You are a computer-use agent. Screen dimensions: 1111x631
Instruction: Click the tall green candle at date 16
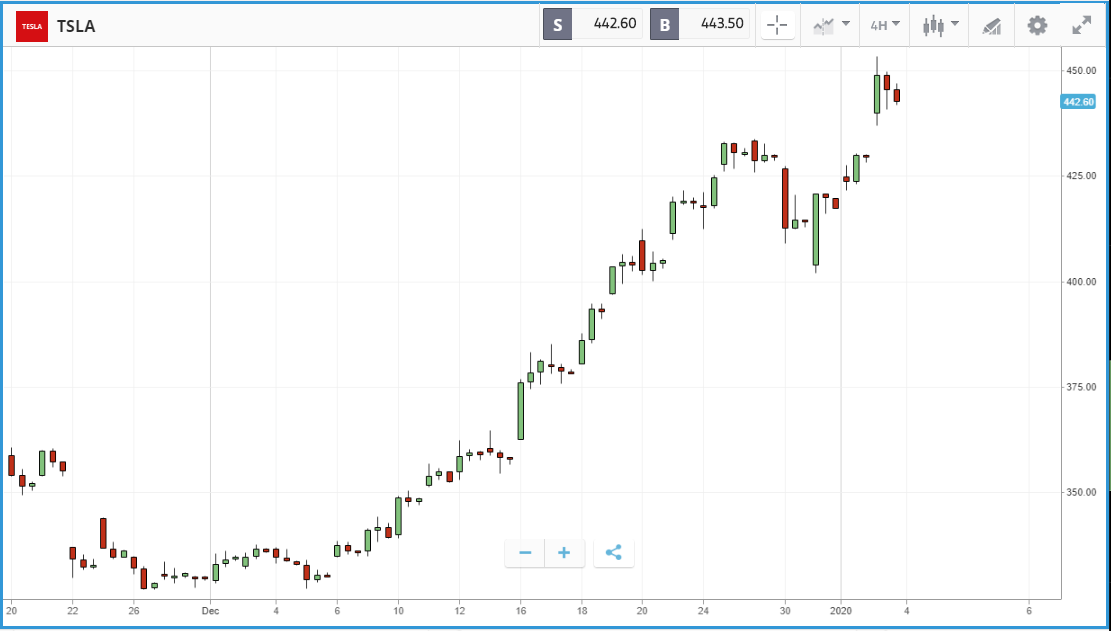pyautogui.click(x=521, y=411)
